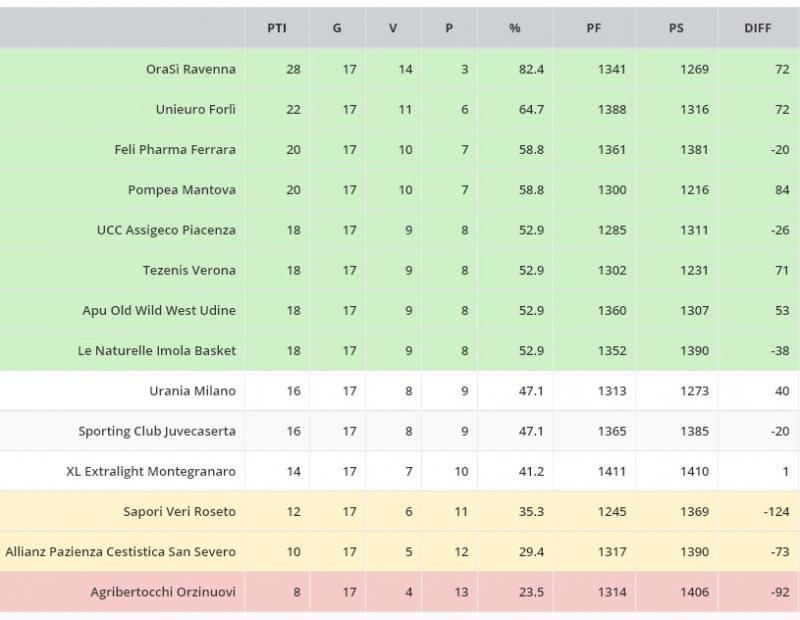Screen dimensions: 800x620
Task: Click XL Extralight Montegranaro name
Action: click(151, 471)
